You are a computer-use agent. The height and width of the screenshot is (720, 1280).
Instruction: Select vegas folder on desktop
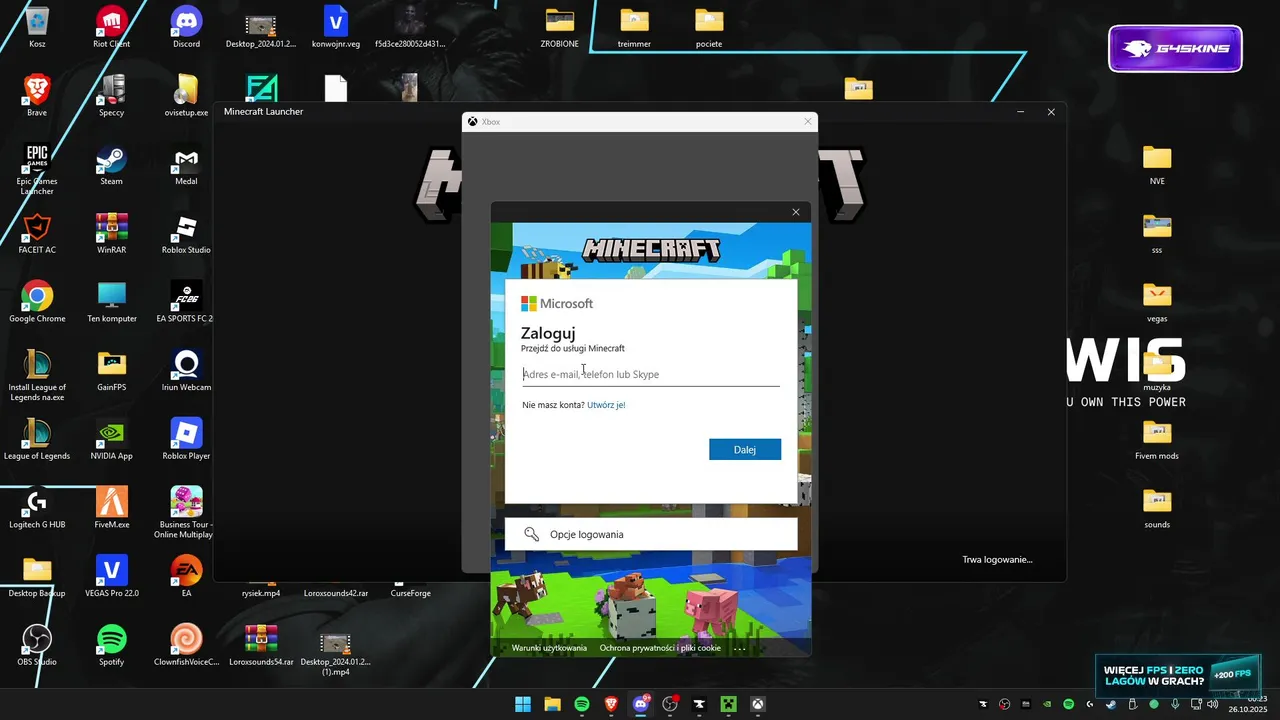[x=1157, y=302]
